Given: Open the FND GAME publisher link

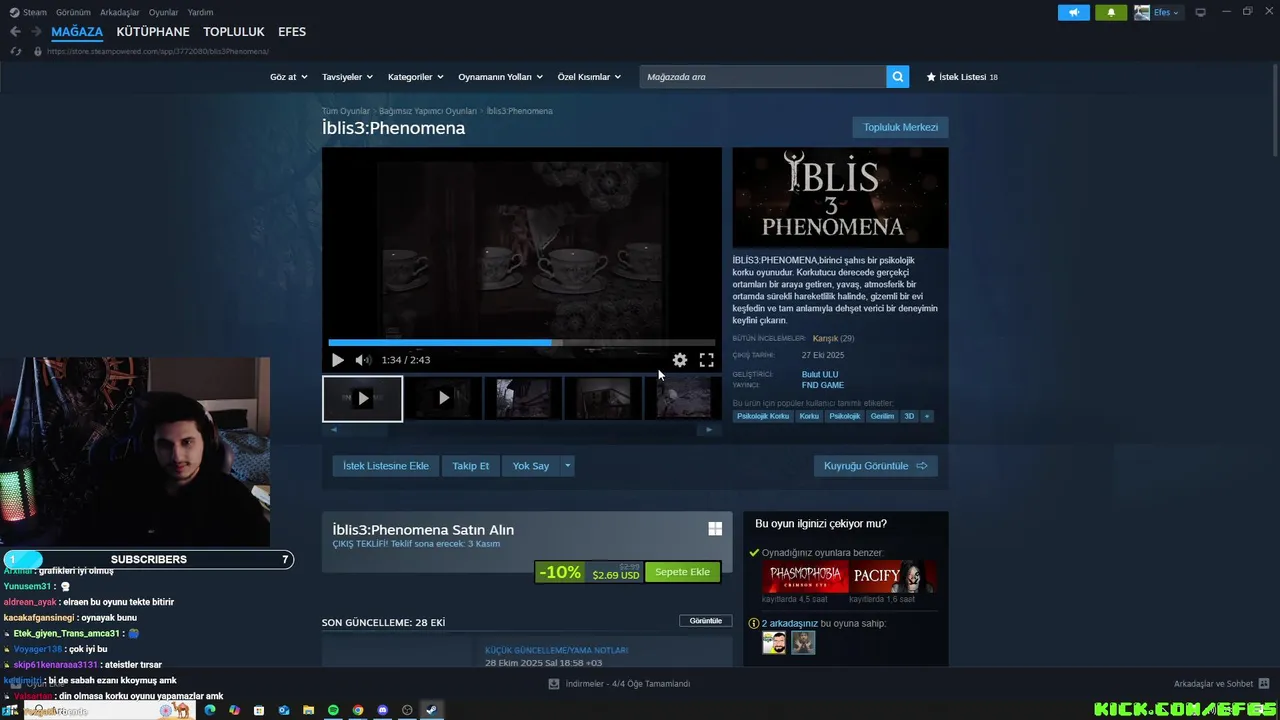Looking at the screenshot, I should tap(823, 385).
